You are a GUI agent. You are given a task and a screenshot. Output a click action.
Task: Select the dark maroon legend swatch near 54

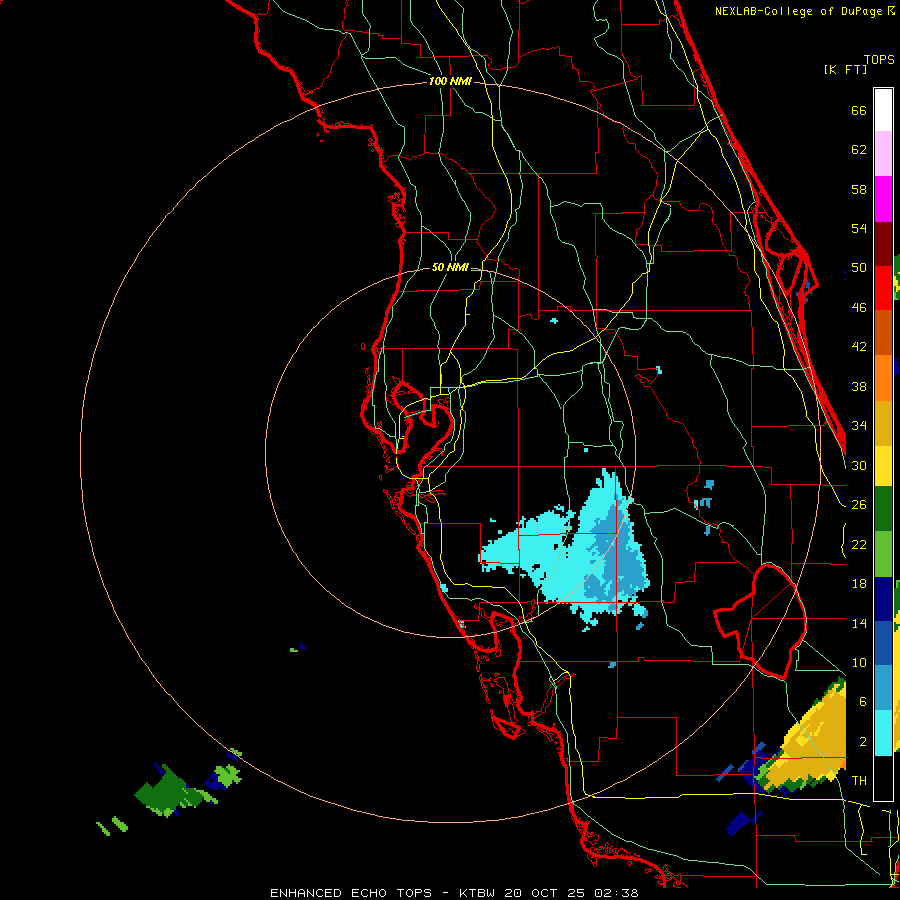point(883,244)
